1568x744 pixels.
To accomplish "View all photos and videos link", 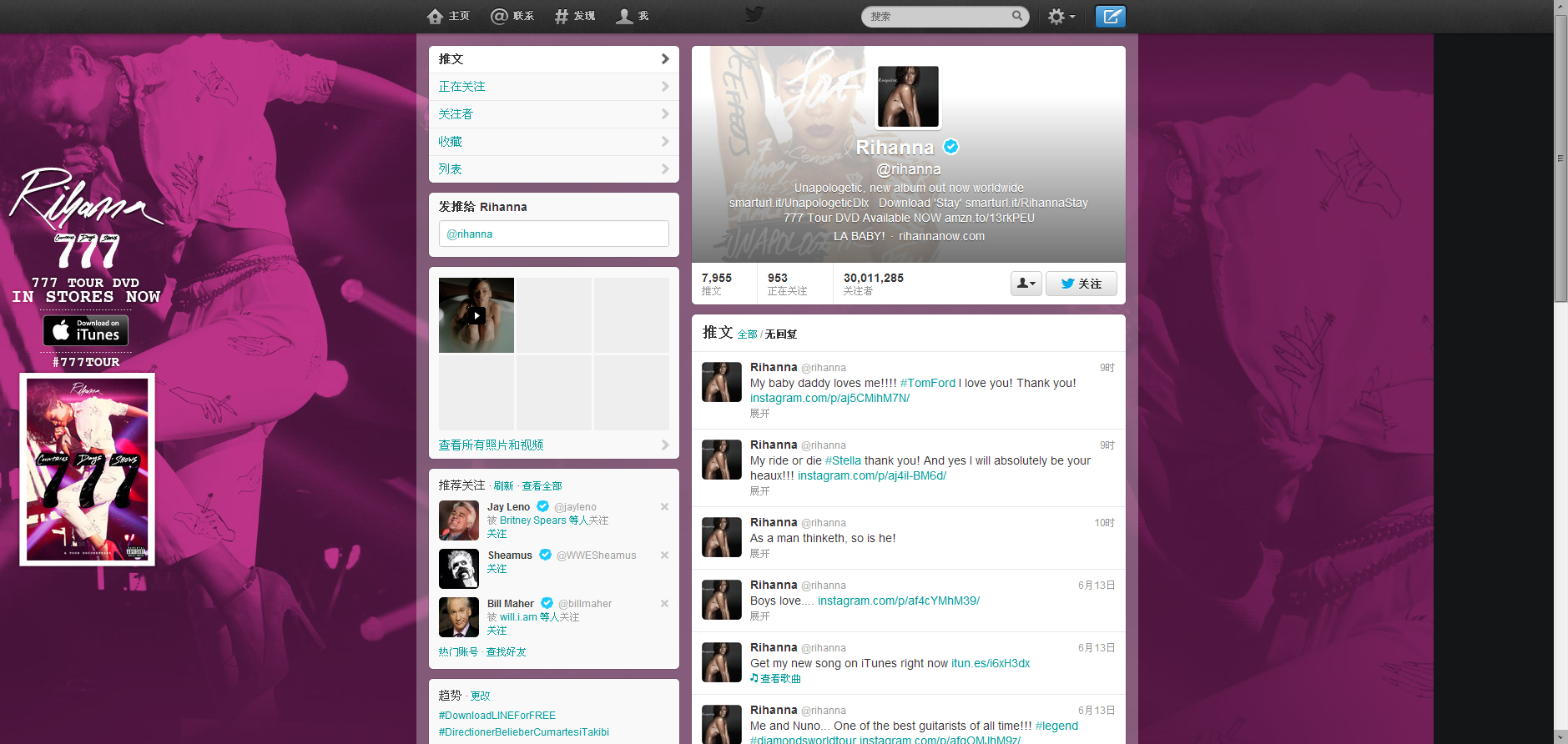I will (x=491, y=445).
